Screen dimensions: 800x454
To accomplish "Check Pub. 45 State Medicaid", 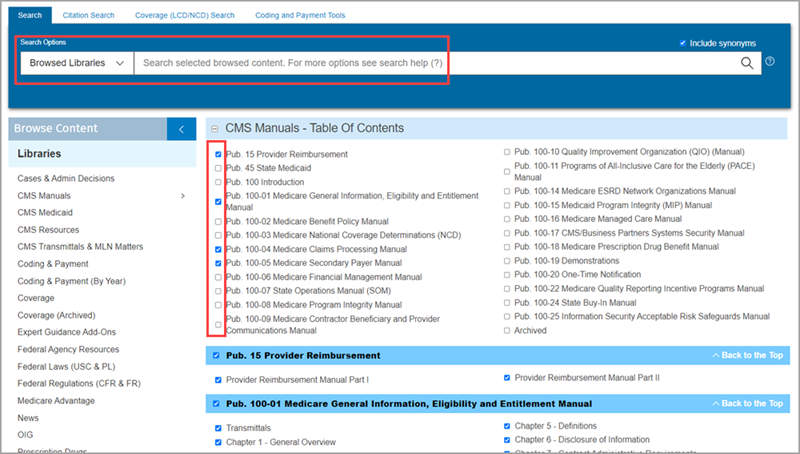I will point(218,168).
